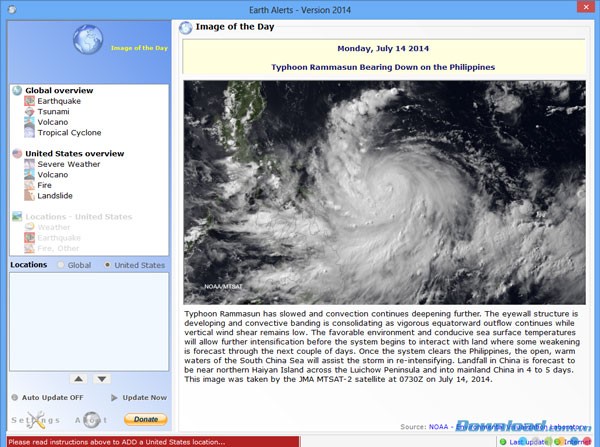
Task: Close the Earth Alerts window
Action: pyautogui.click(x=586, y=7)
